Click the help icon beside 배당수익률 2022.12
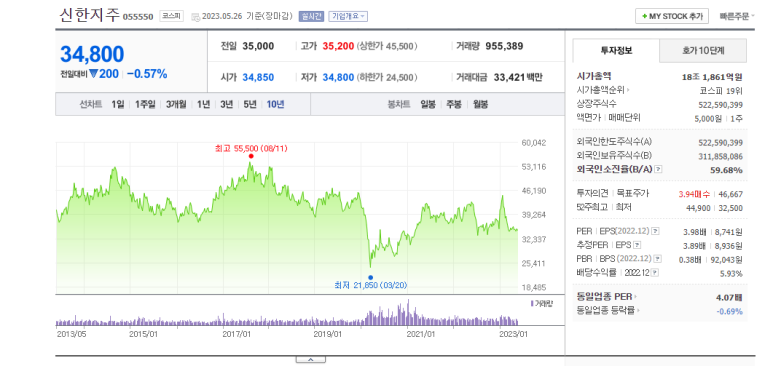The width and height of the screenshot is (773, 366). [656, 272]
